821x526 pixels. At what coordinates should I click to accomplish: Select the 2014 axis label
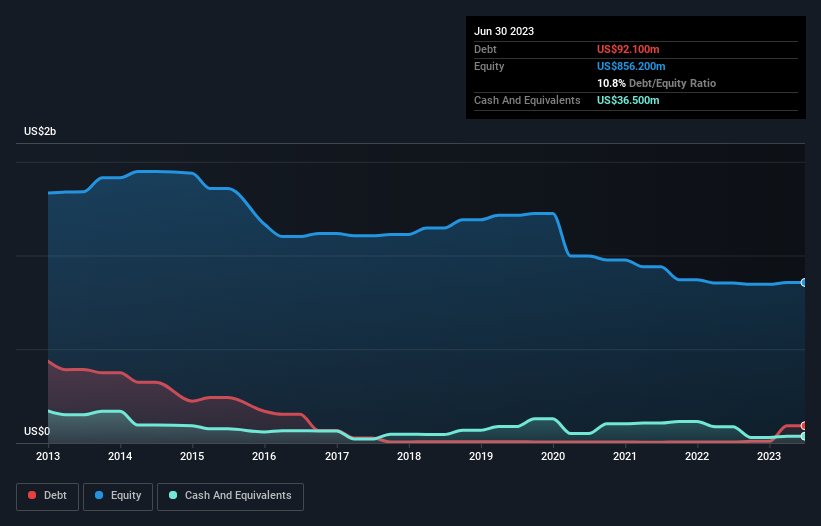coord(120,456)
